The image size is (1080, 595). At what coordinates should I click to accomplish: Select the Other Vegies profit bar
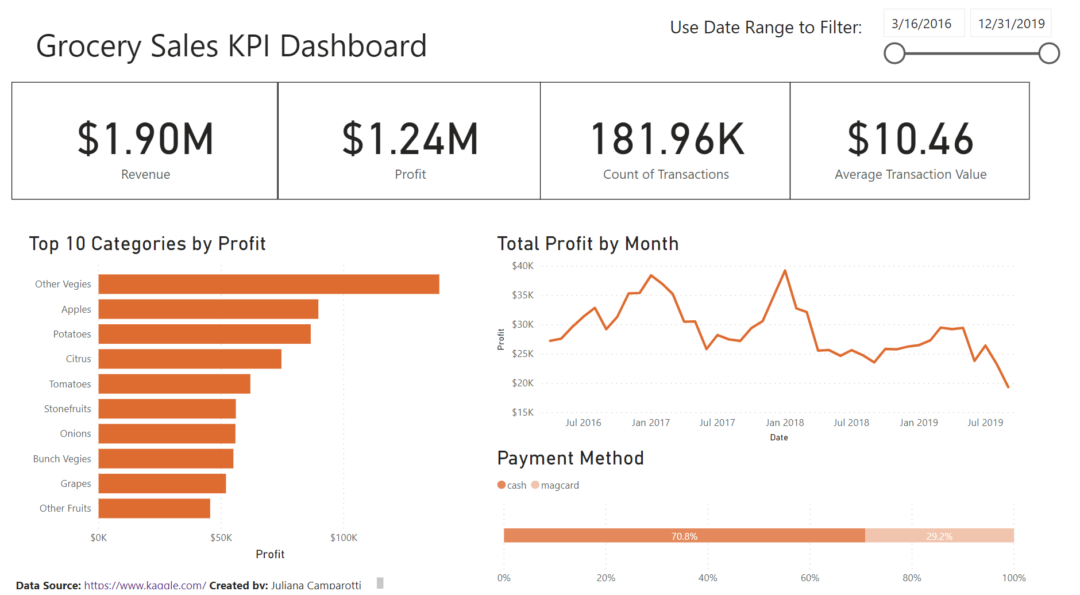[x=267, y=284]
